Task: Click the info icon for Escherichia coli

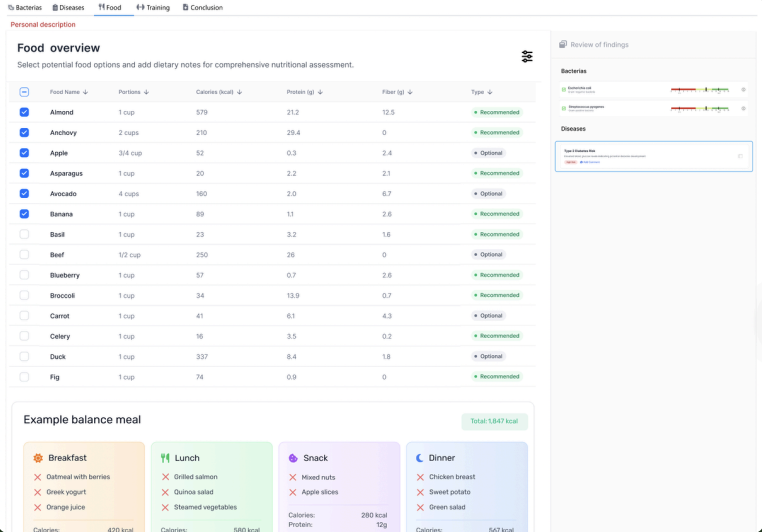Action: click(743, 90)
